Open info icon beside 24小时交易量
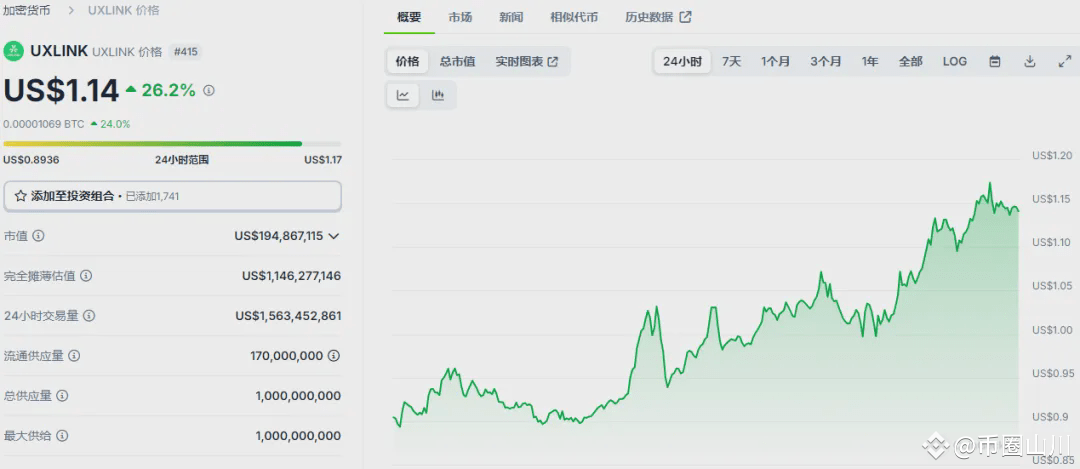 click(x=89, y=316)
